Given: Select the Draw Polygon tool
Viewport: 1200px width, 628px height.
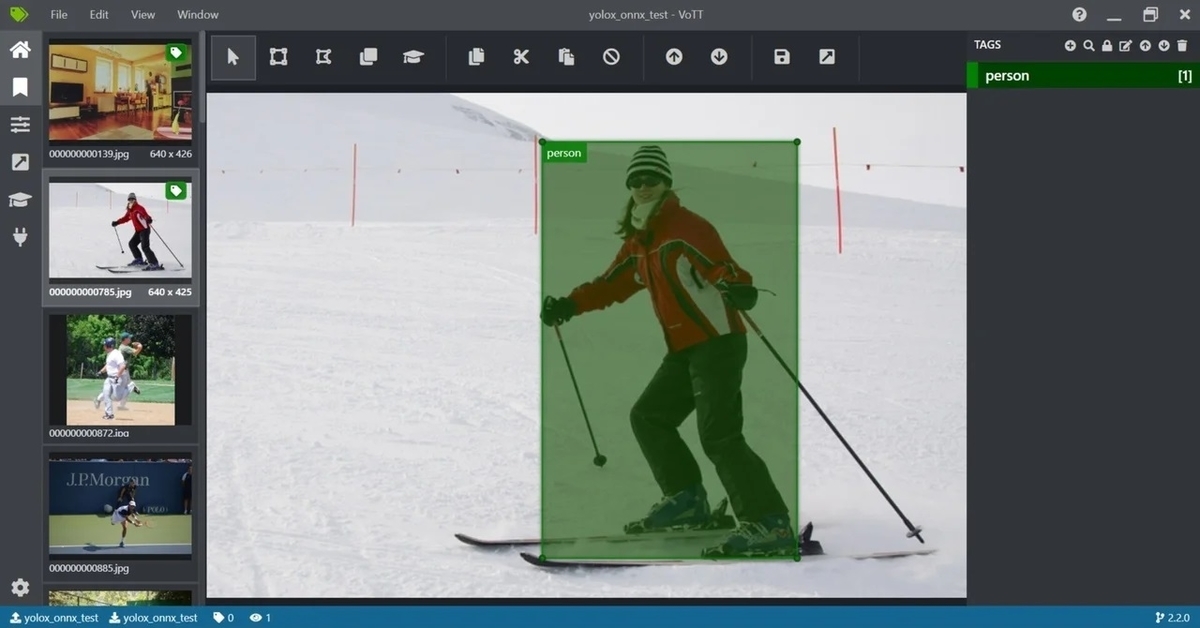Looking at the screenshot, I should click(323, 57).
